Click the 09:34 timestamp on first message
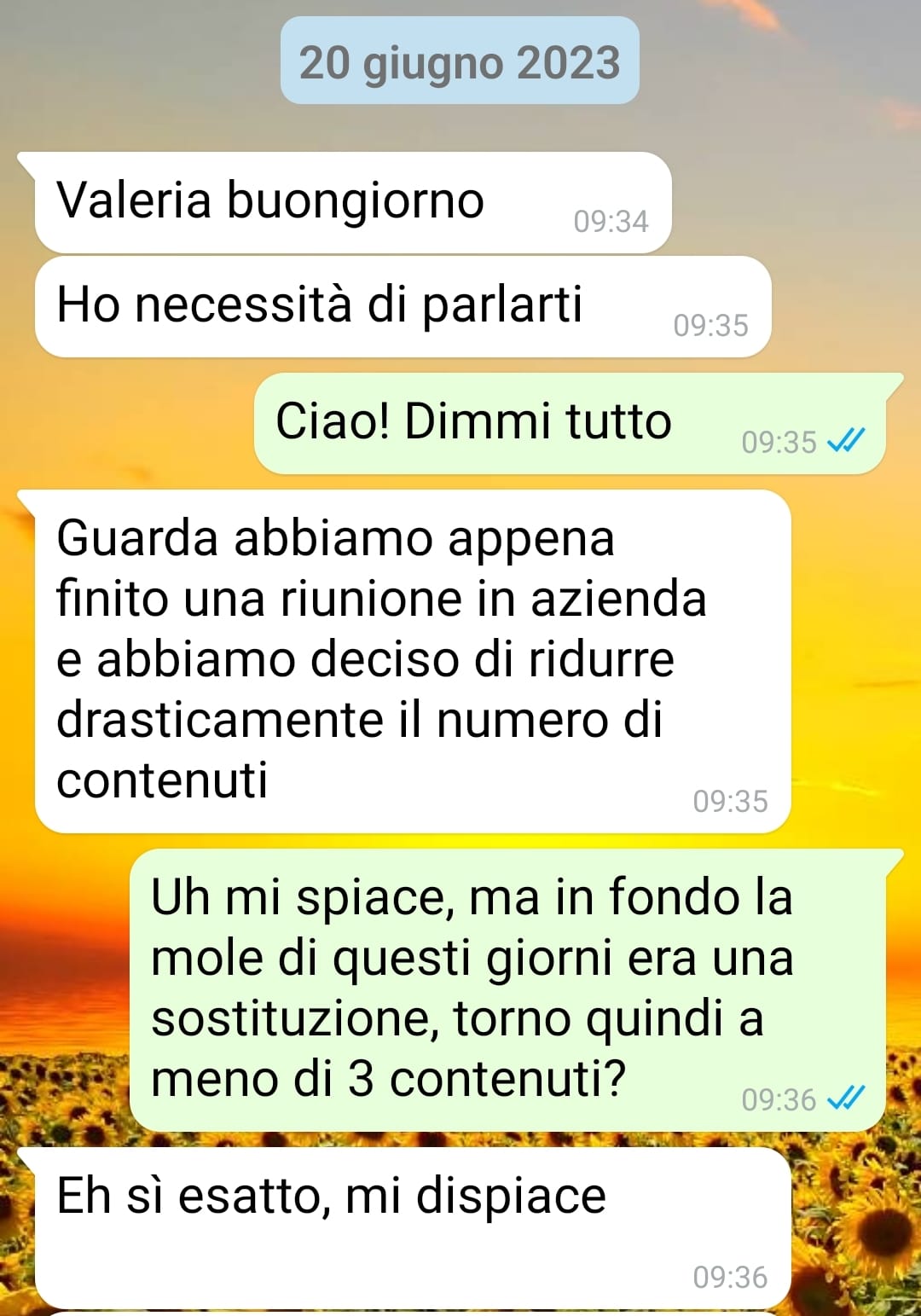 click(611, 222)
